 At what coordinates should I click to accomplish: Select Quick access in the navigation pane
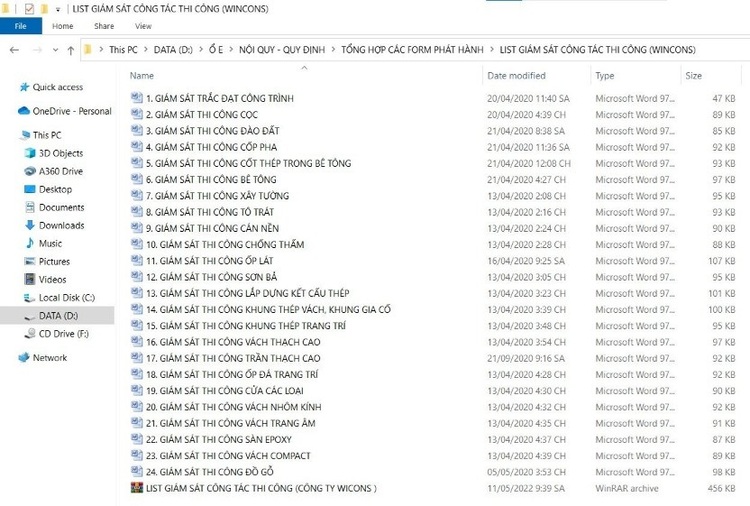pyautogui.click(x=58, y=87)
